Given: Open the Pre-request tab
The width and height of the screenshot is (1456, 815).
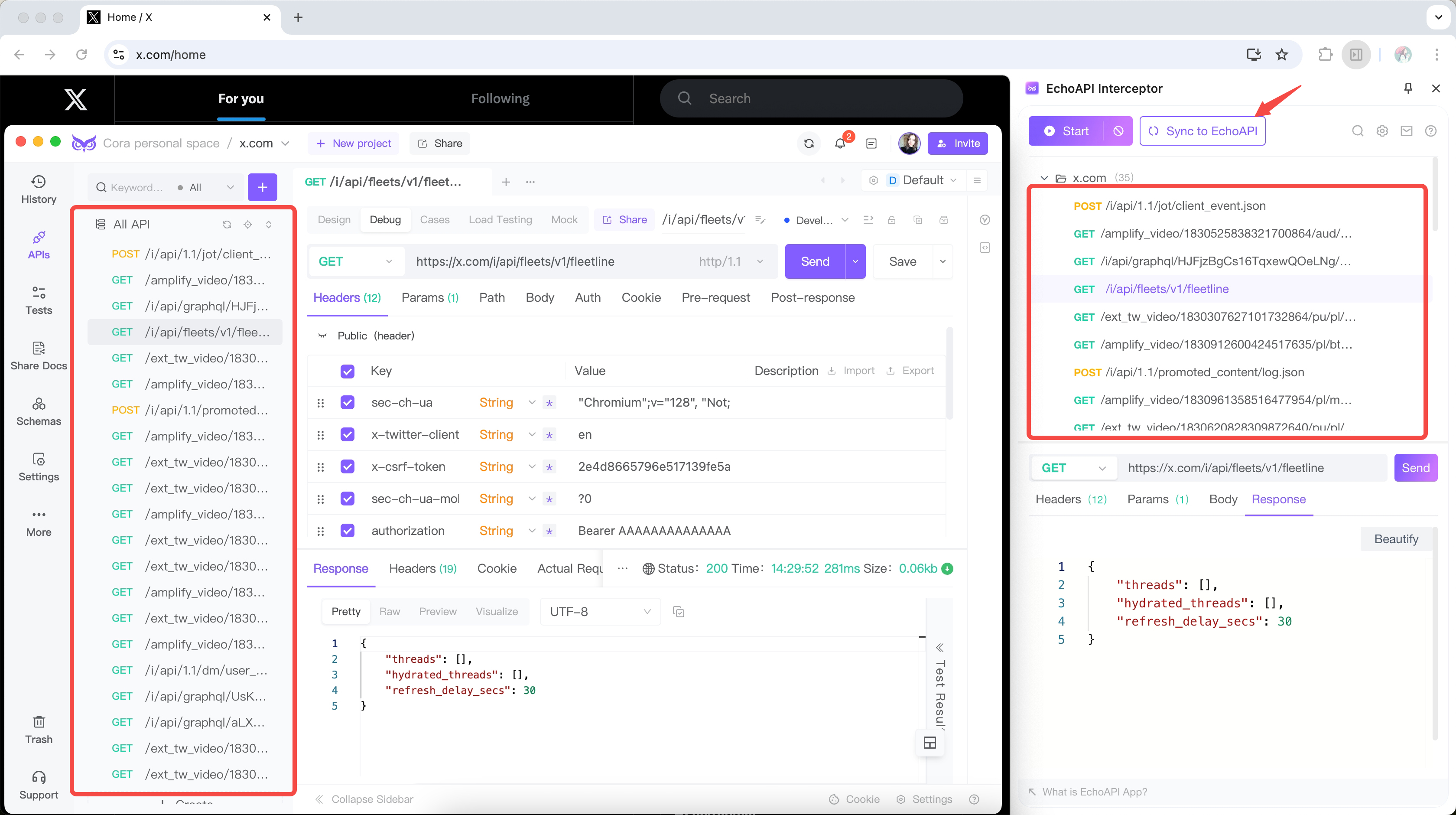Looking at the screenshot, I should pyautogui.click(x=715, y=298).
